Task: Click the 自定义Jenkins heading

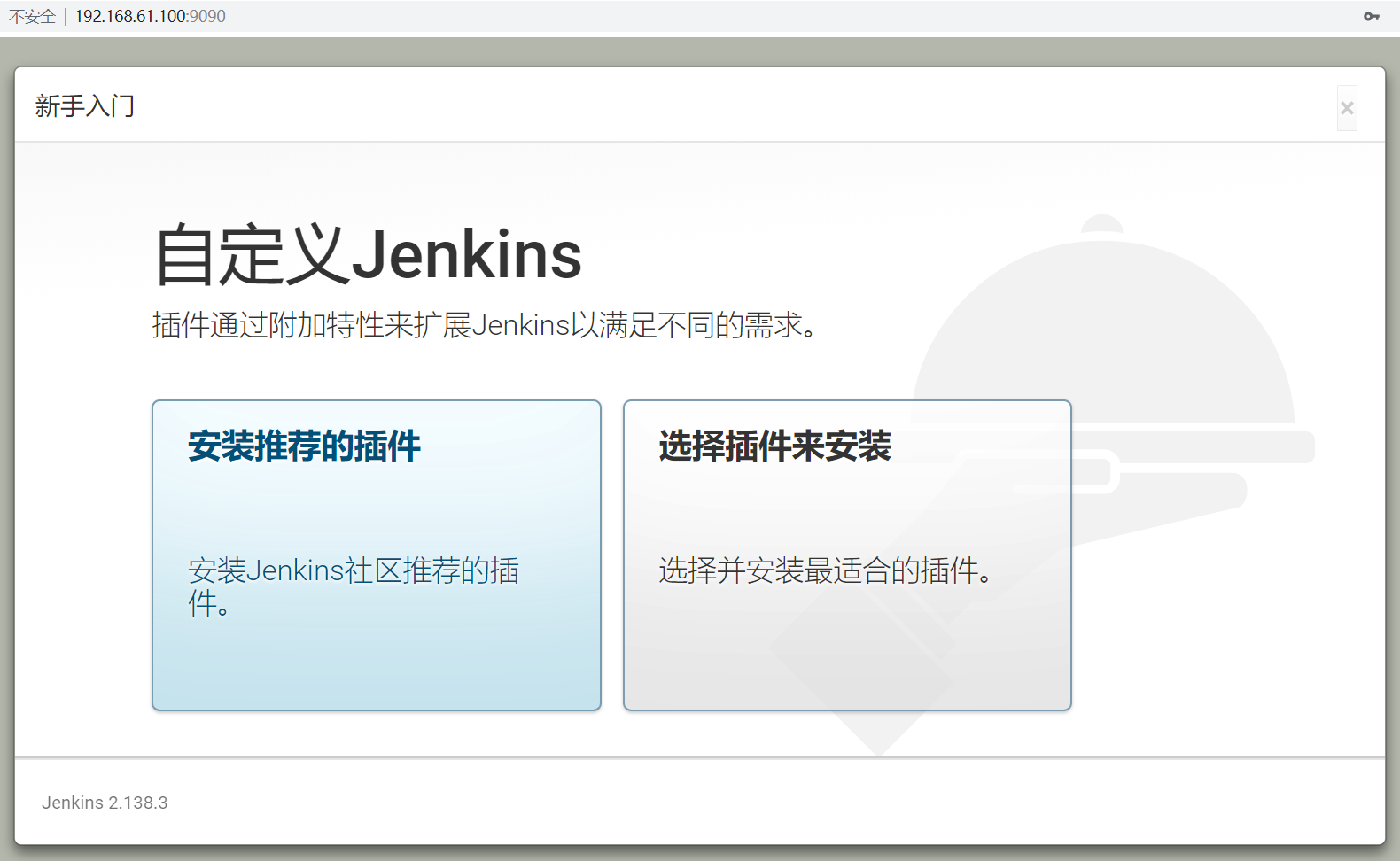Action: click(368, 255)
